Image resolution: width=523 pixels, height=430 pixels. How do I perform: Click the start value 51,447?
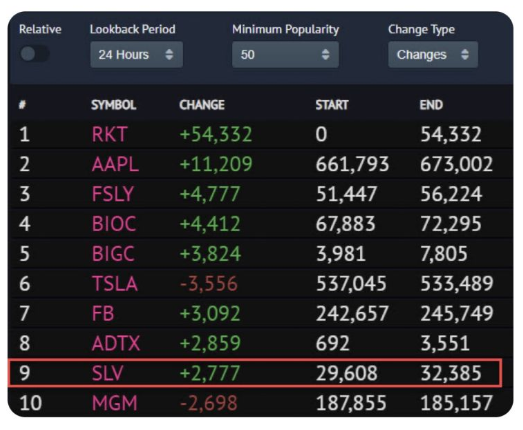point(346,194)
